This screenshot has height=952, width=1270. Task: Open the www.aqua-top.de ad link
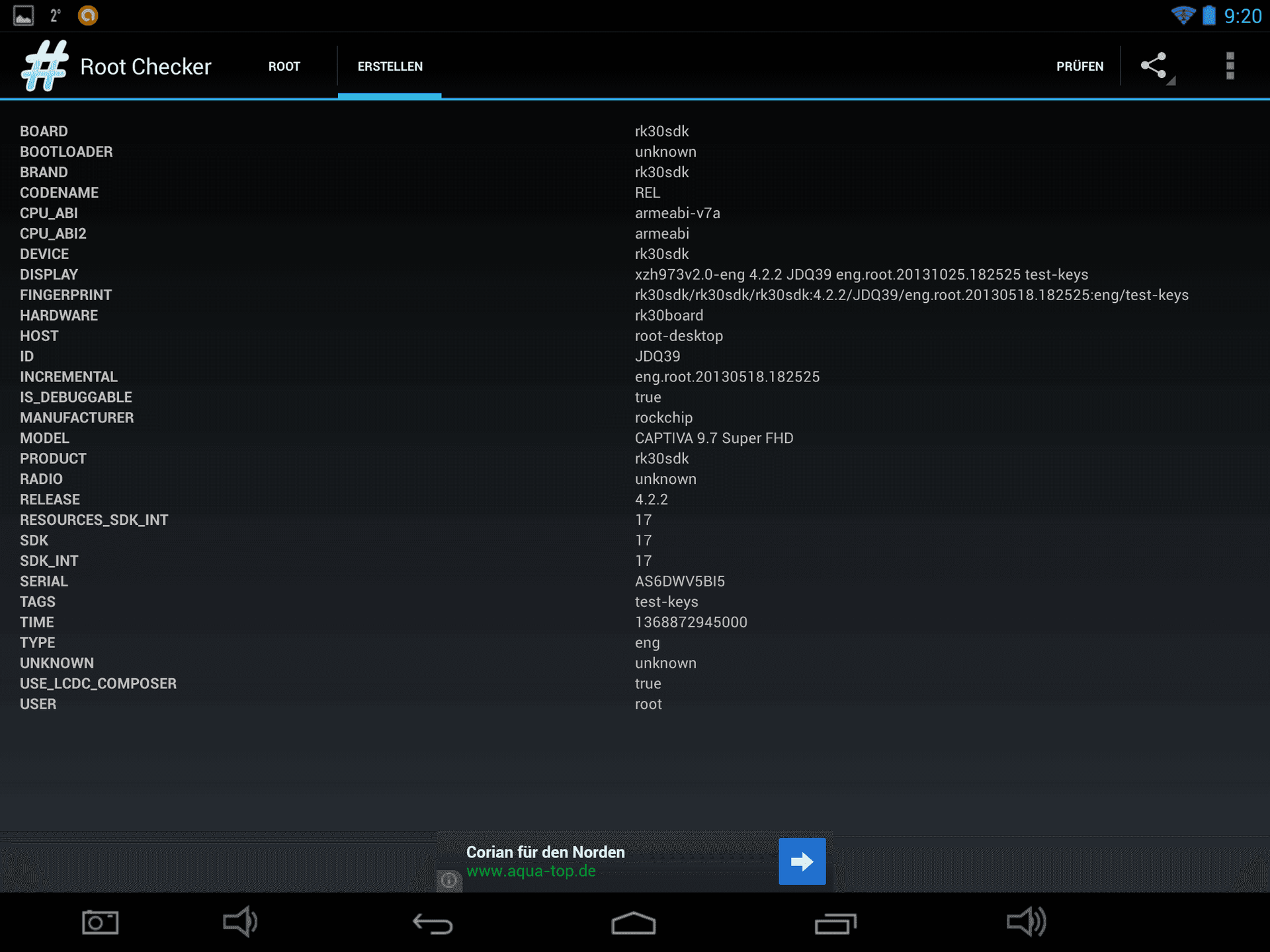[530, 871]
